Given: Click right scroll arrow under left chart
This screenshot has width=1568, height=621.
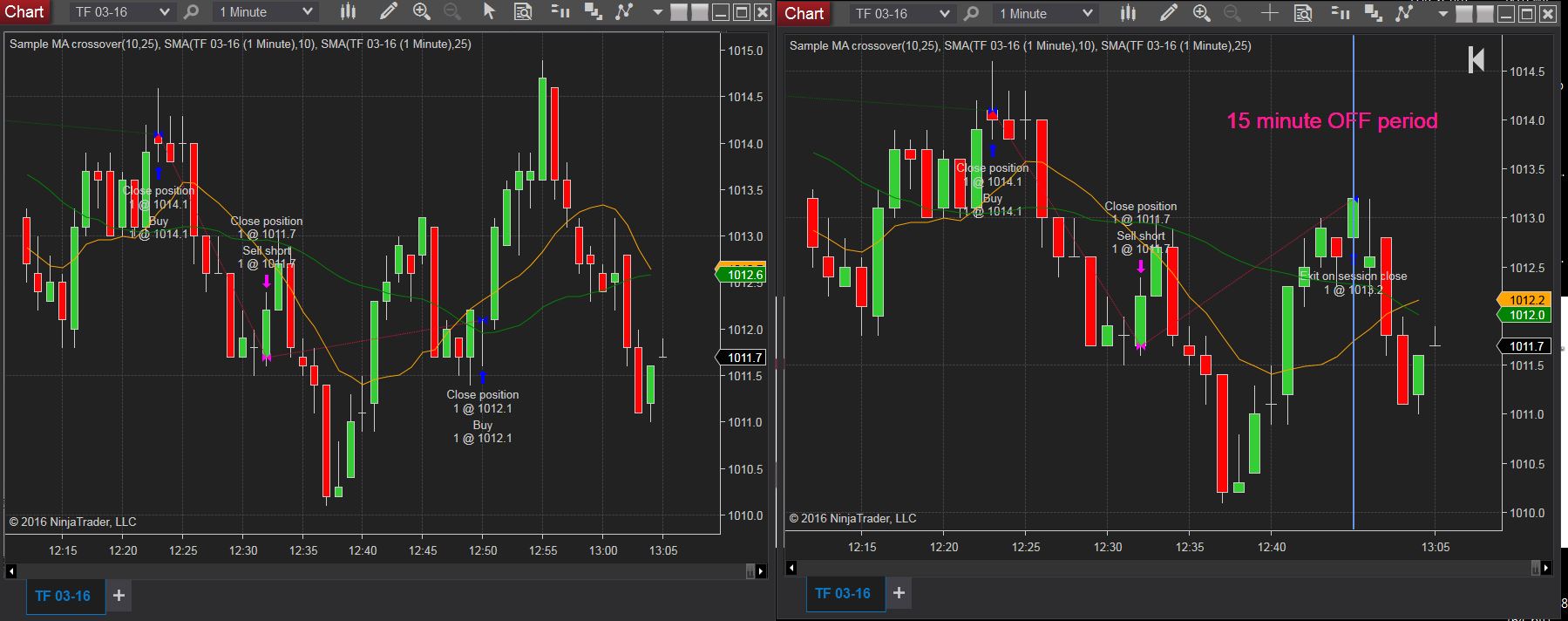Looking at the screenshot, I should click(x=761, y=571).
